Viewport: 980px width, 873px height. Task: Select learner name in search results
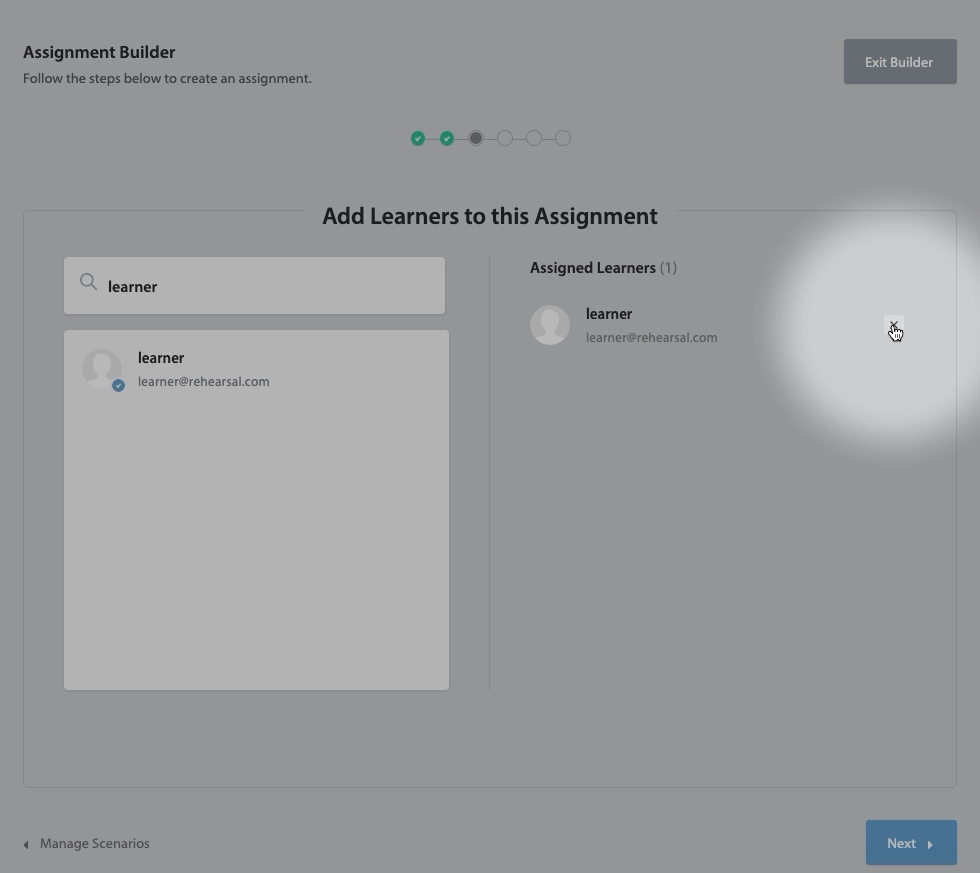pyautogui.click(x=161, y=358)
